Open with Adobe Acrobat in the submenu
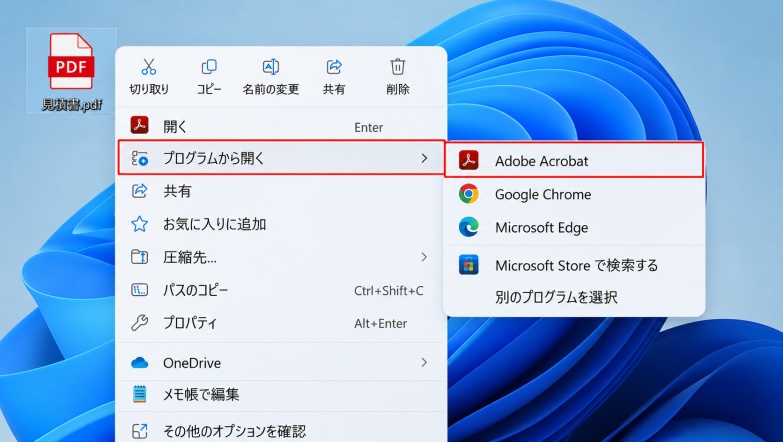The height and width of the screenshot is (442, 783). tap(574, 160)
